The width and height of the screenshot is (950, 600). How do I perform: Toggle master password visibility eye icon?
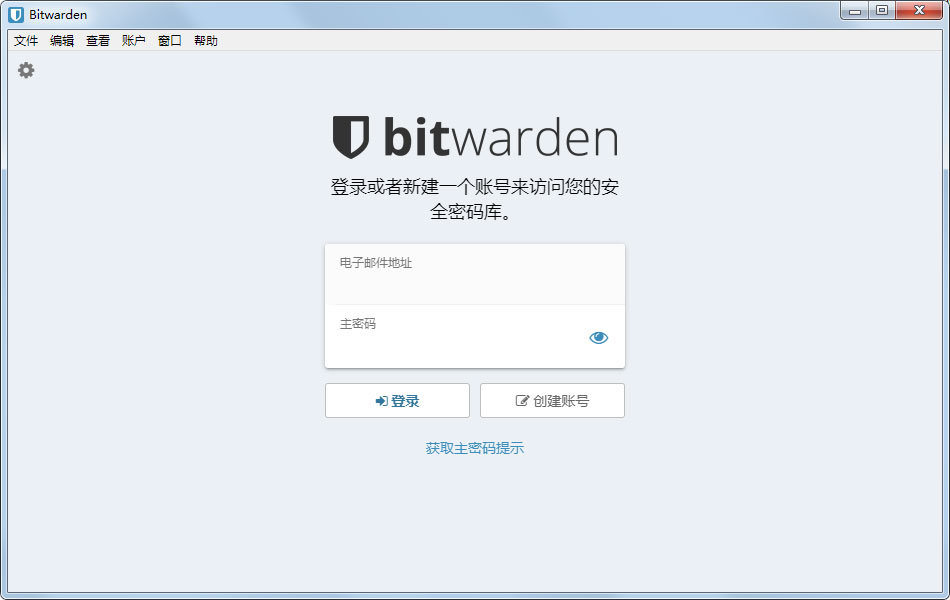pos(598,338)
